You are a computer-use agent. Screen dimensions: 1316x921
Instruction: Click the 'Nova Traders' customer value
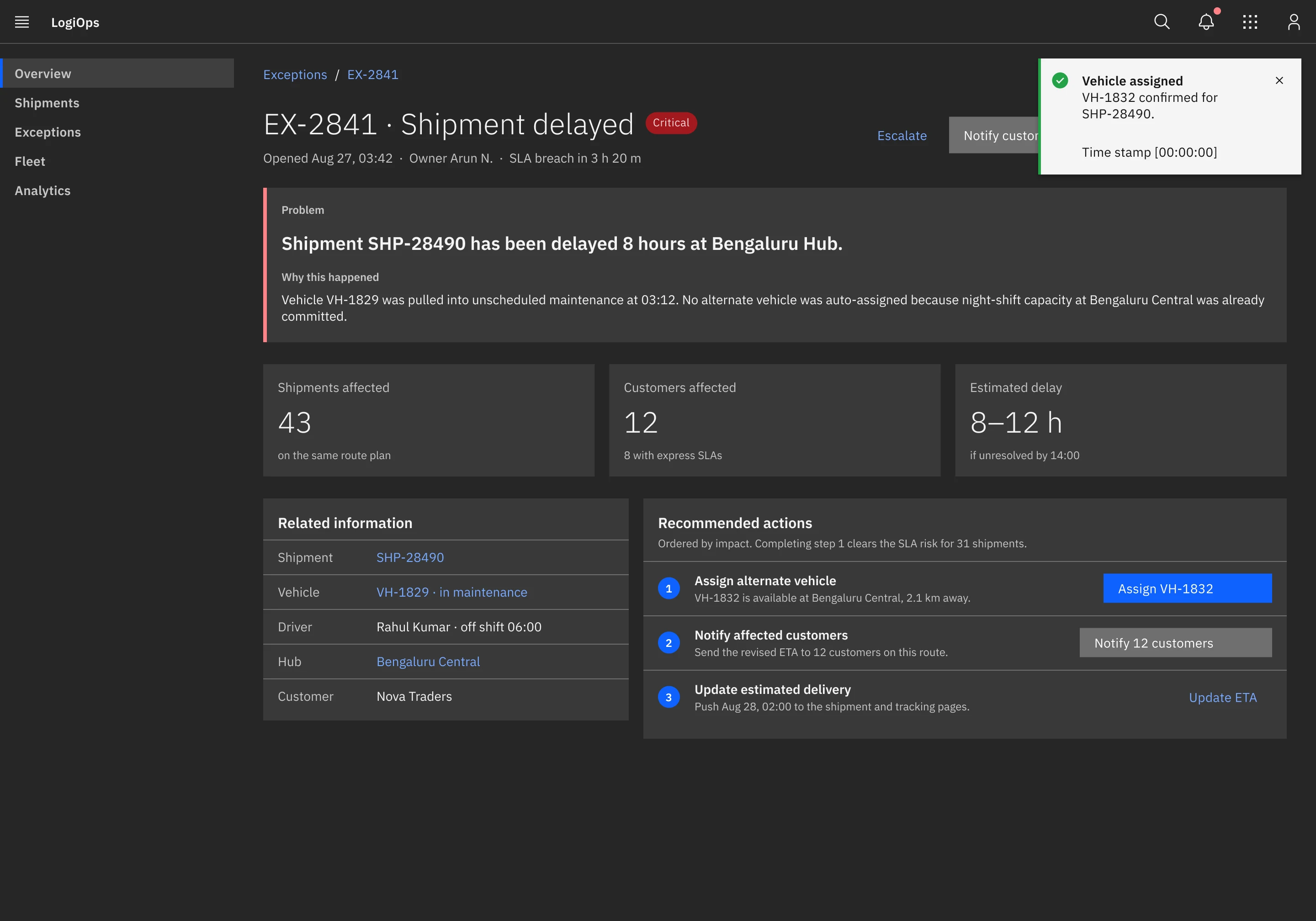click(414, 696)
